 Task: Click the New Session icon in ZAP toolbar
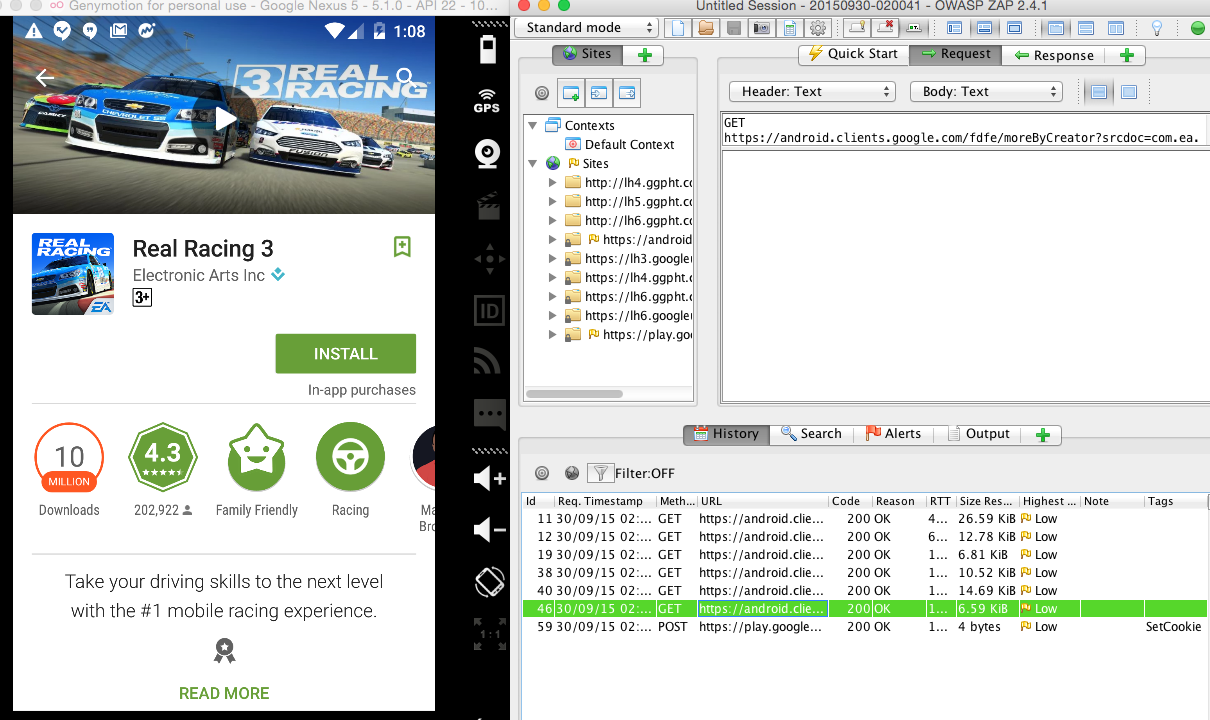coord(680,28)
